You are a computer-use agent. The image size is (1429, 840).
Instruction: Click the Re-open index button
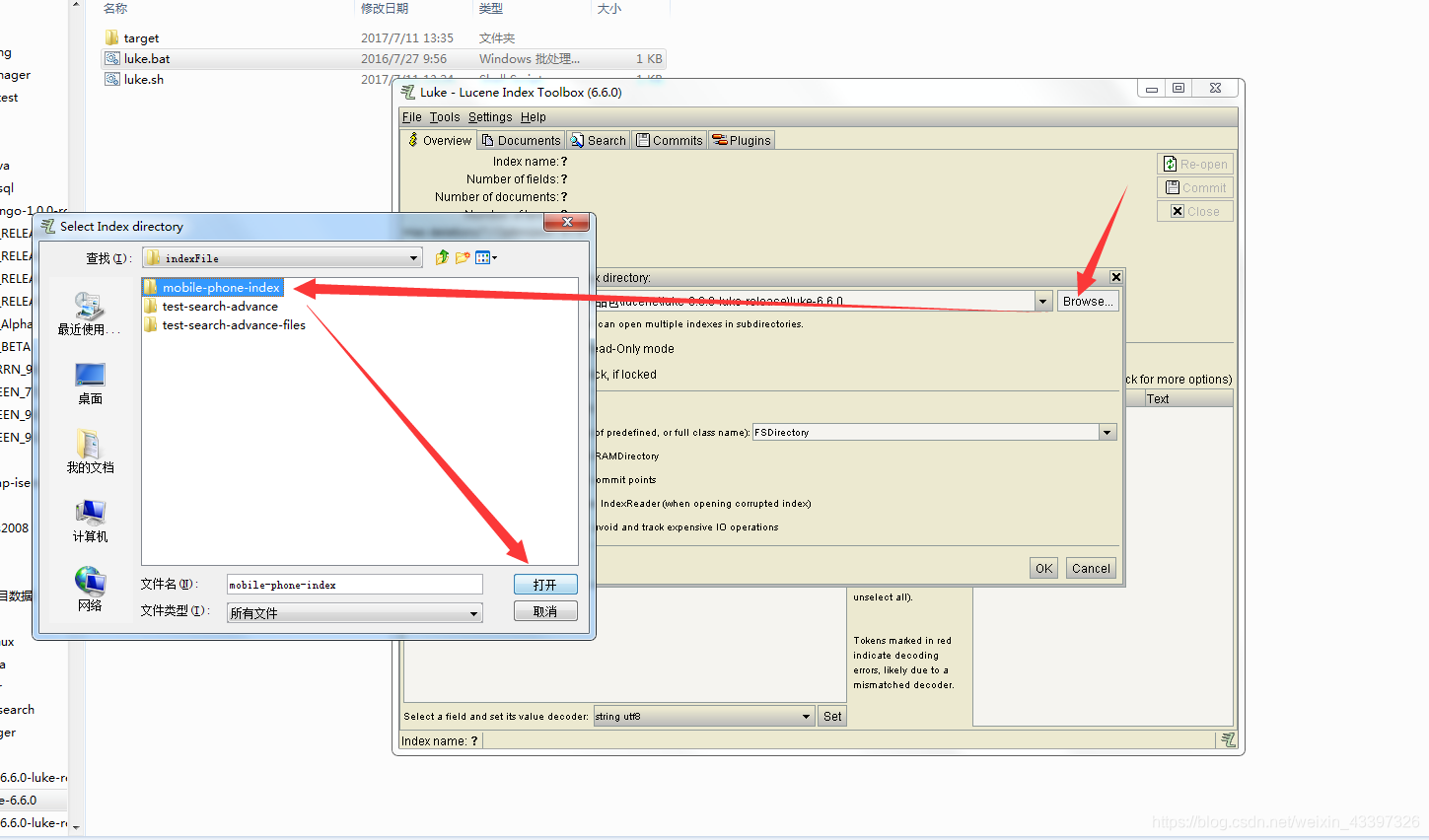pyautogui.click(x=1195, y=164)
